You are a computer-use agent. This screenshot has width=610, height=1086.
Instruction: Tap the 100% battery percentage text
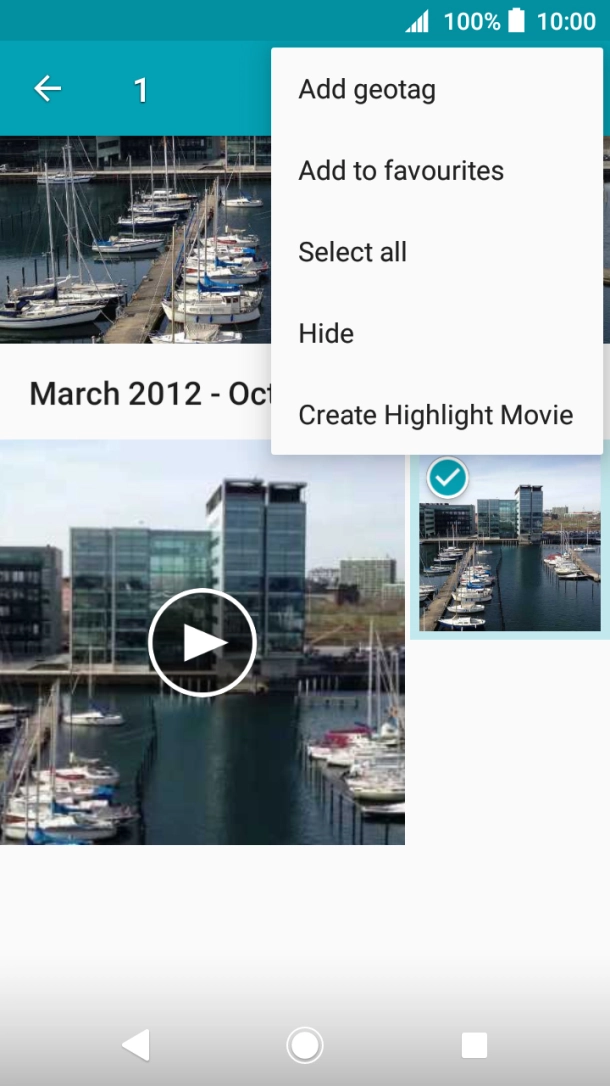coord(471,21)
